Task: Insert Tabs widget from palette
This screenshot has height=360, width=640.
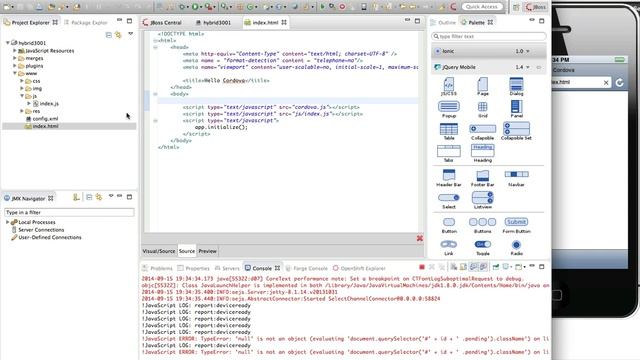Action: point(449,153)
